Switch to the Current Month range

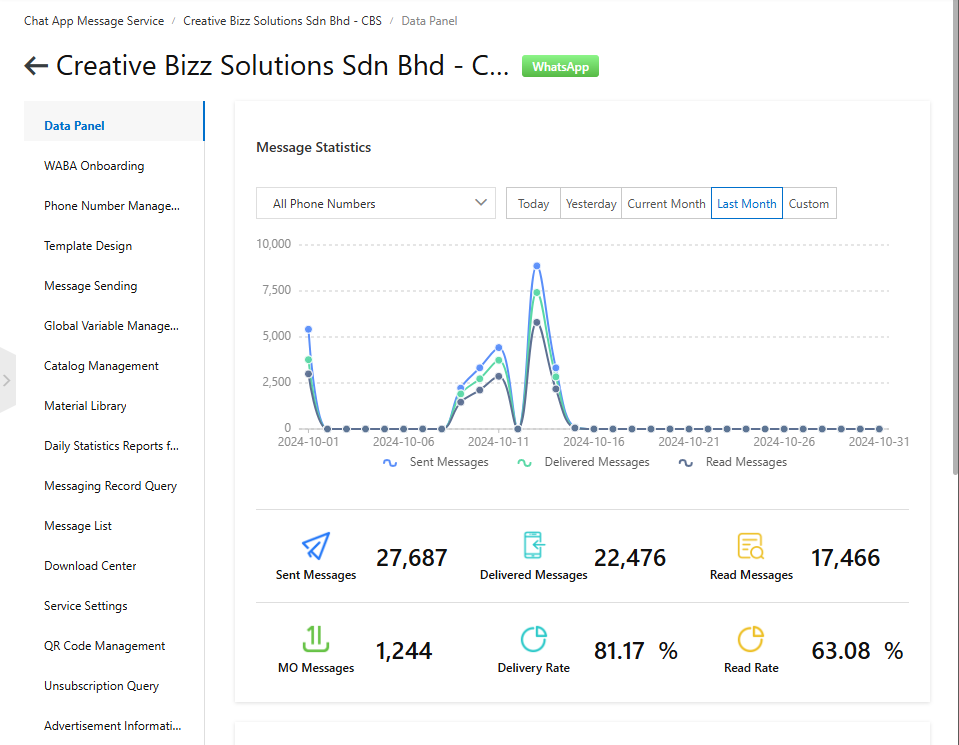coord(666,203)
